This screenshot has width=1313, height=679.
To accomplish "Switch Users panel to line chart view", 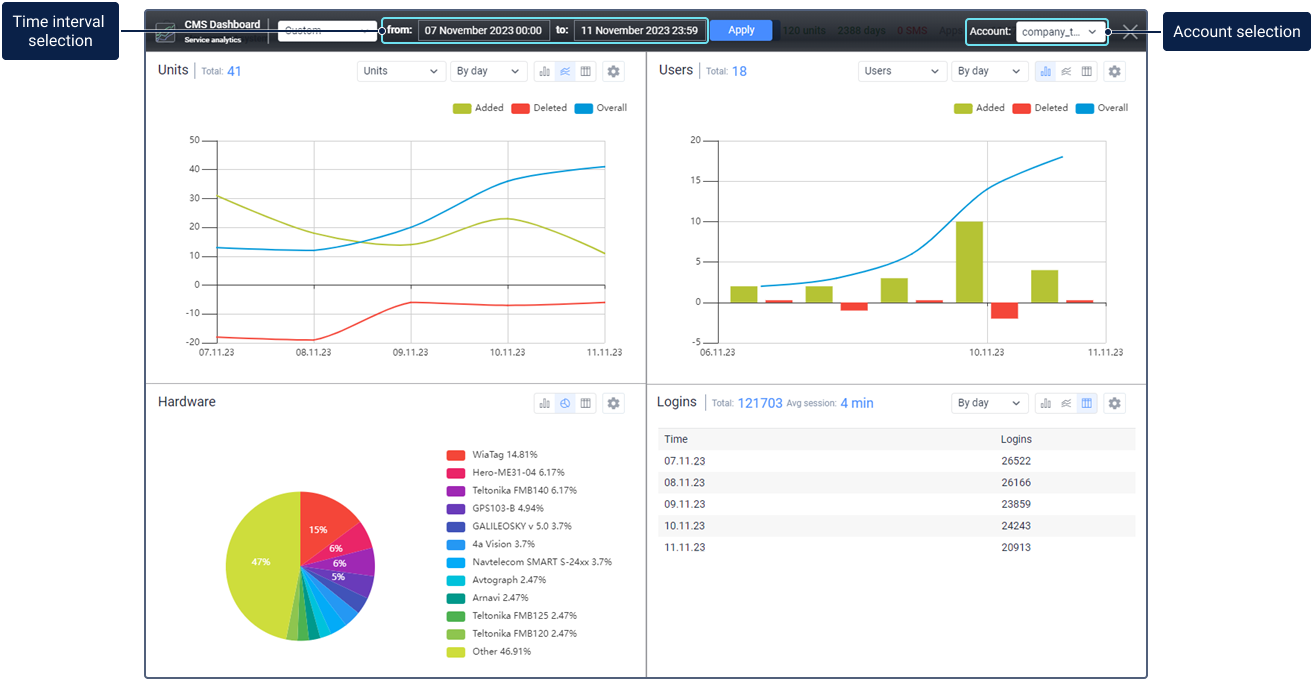I will pyautogui.click(x=1066, y=71).
